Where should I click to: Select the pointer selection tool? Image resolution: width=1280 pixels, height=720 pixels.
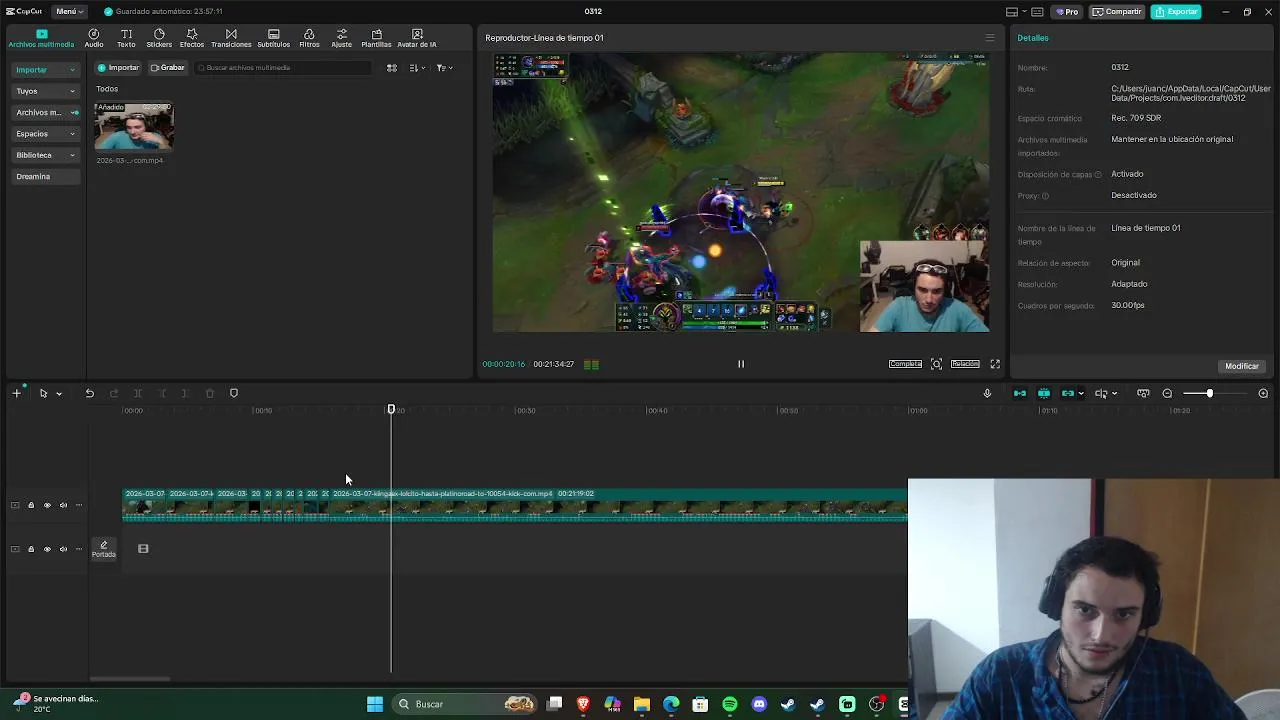tap(43, 393)
